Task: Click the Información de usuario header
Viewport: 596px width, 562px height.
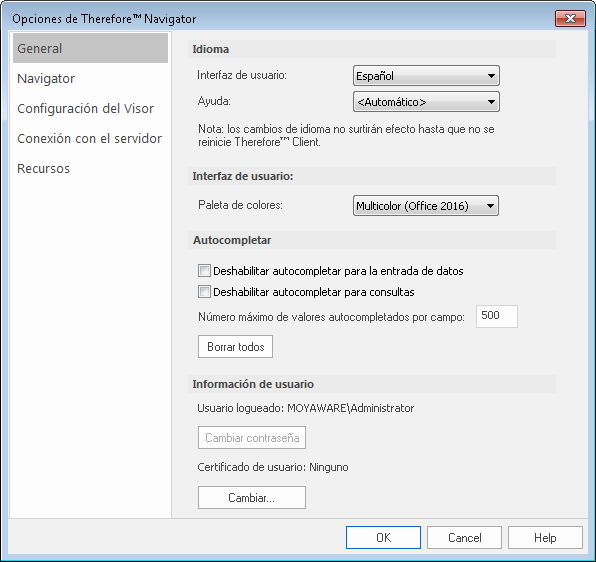Action: [372, 384]
